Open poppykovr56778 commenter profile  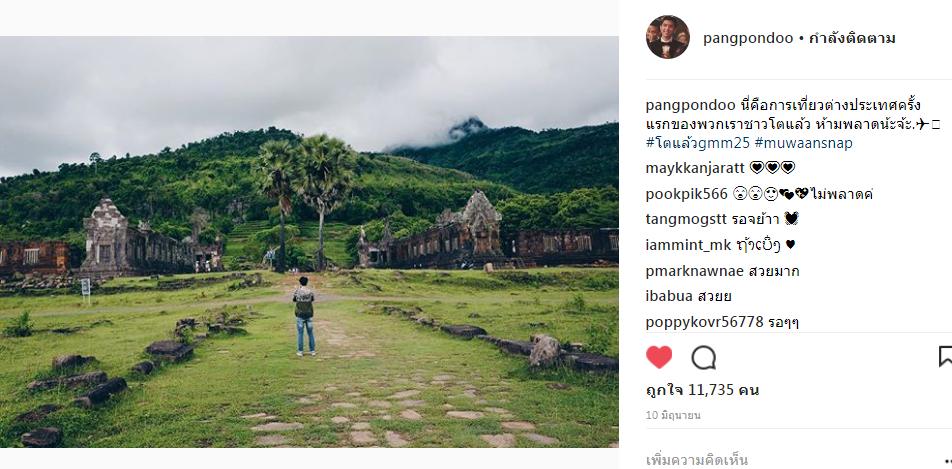[x=704, y=322]
